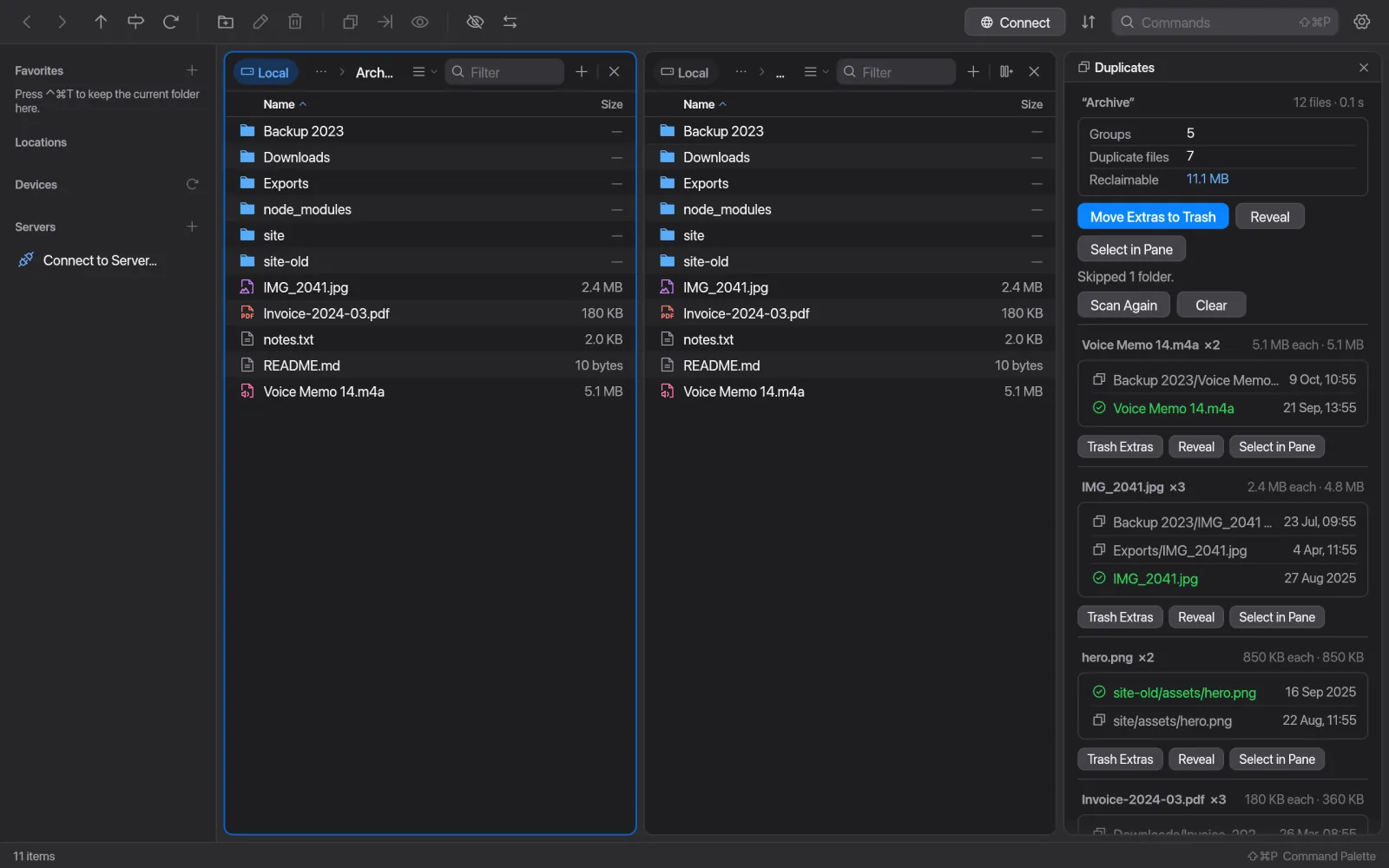Select the Local tab in right pane

tap(685, 72)
